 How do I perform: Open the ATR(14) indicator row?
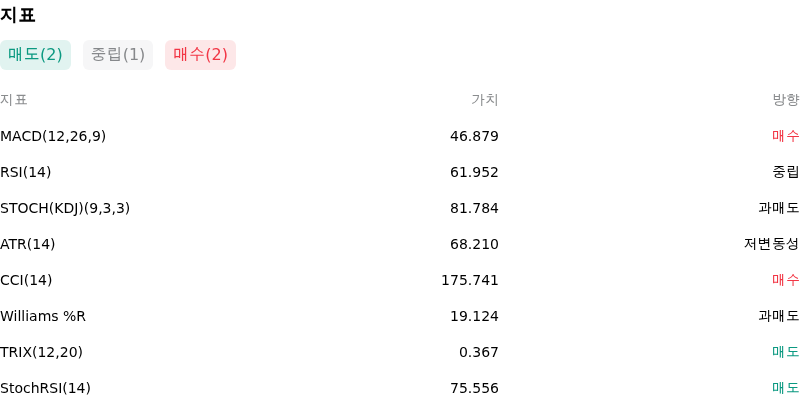pos(400,244)
